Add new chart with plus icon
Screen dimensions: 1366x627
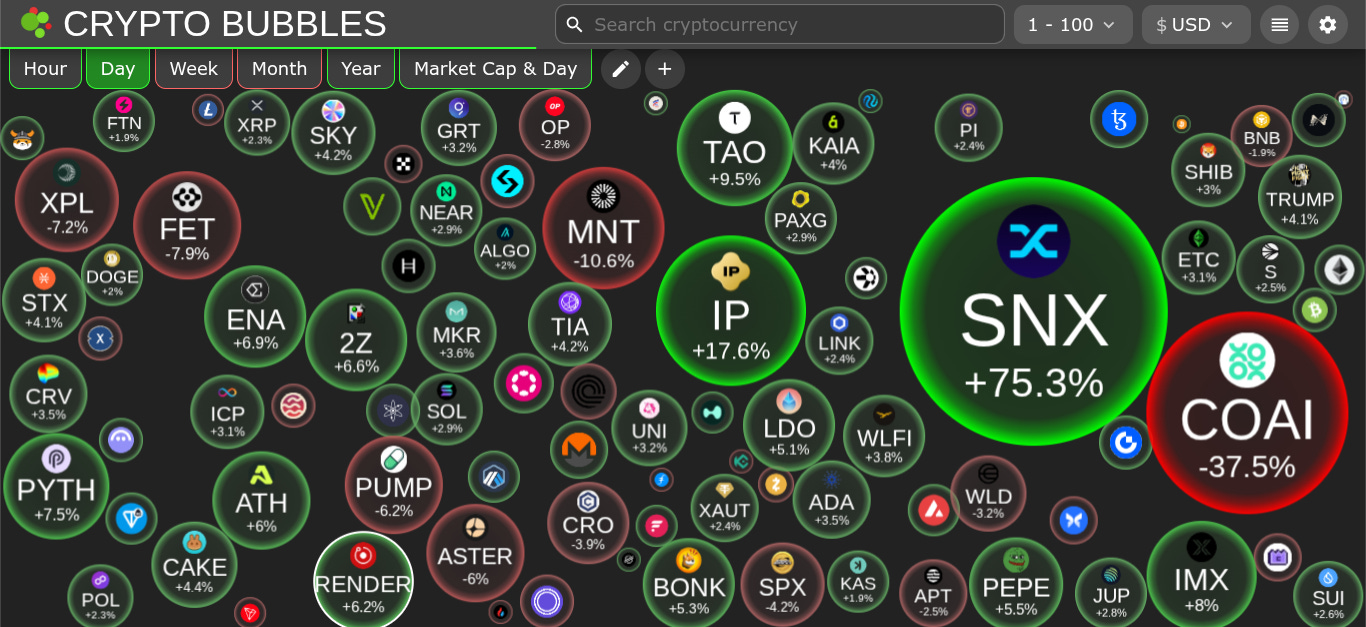[665, 69]
